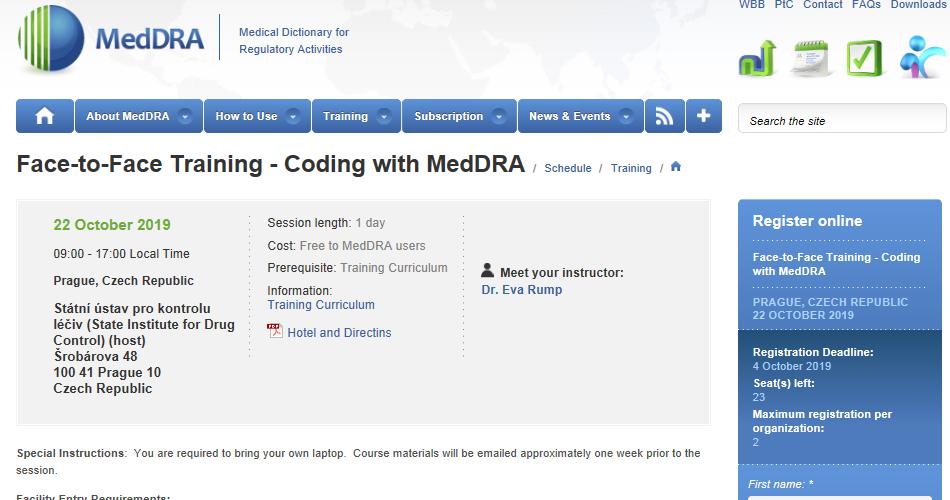The width and height of the screenshot is (950, 500).
Task: View instructor Dr. Eva Rump profile
Action: click(x=522, y=290)
